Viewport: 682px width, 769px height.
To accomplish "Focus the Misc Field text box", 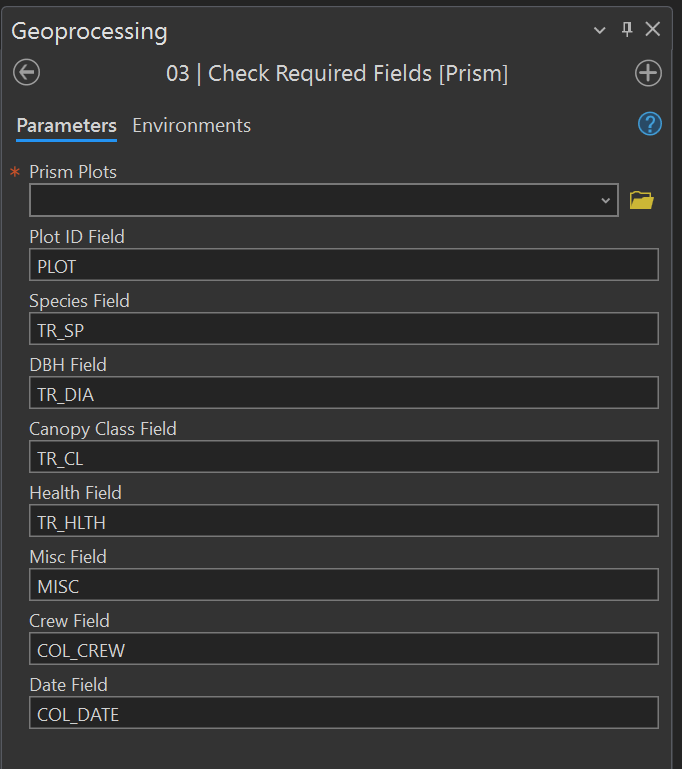I will coord(343,585).
